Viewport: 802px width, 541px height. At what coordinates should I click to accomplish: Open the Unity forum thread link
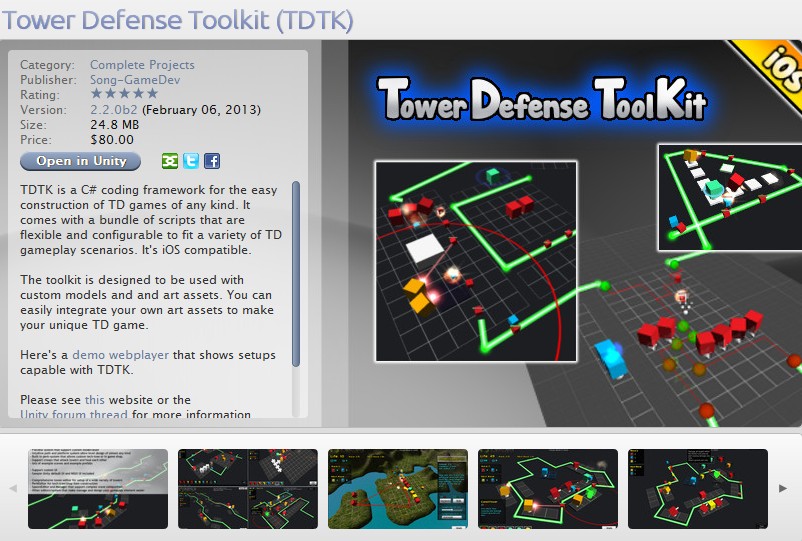[74, 414]
